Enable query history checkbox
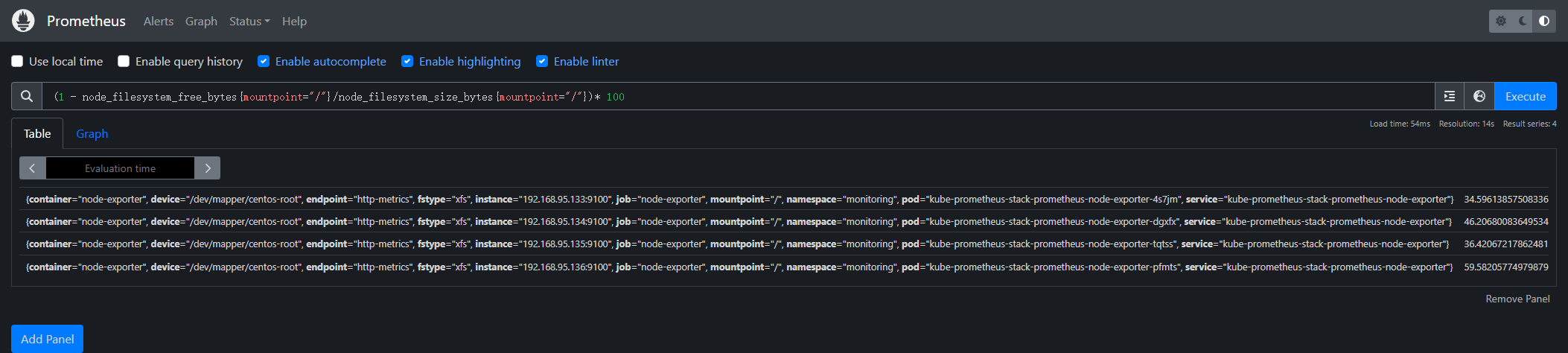 tap(124, 61)
